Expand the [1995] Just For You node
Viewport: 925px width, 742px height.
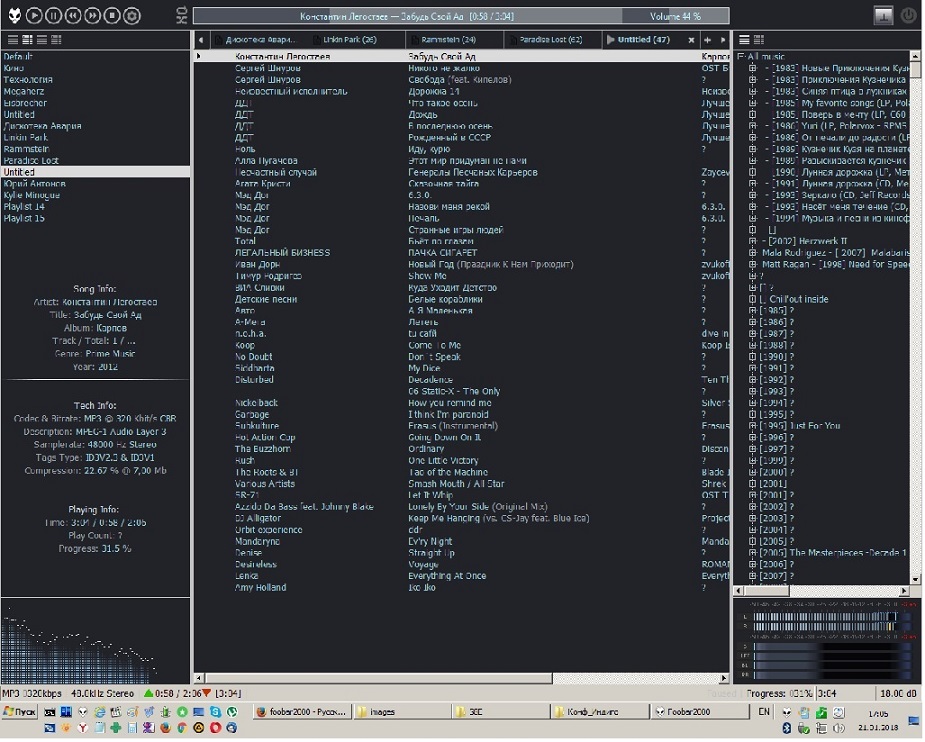[x=753, y=426]
